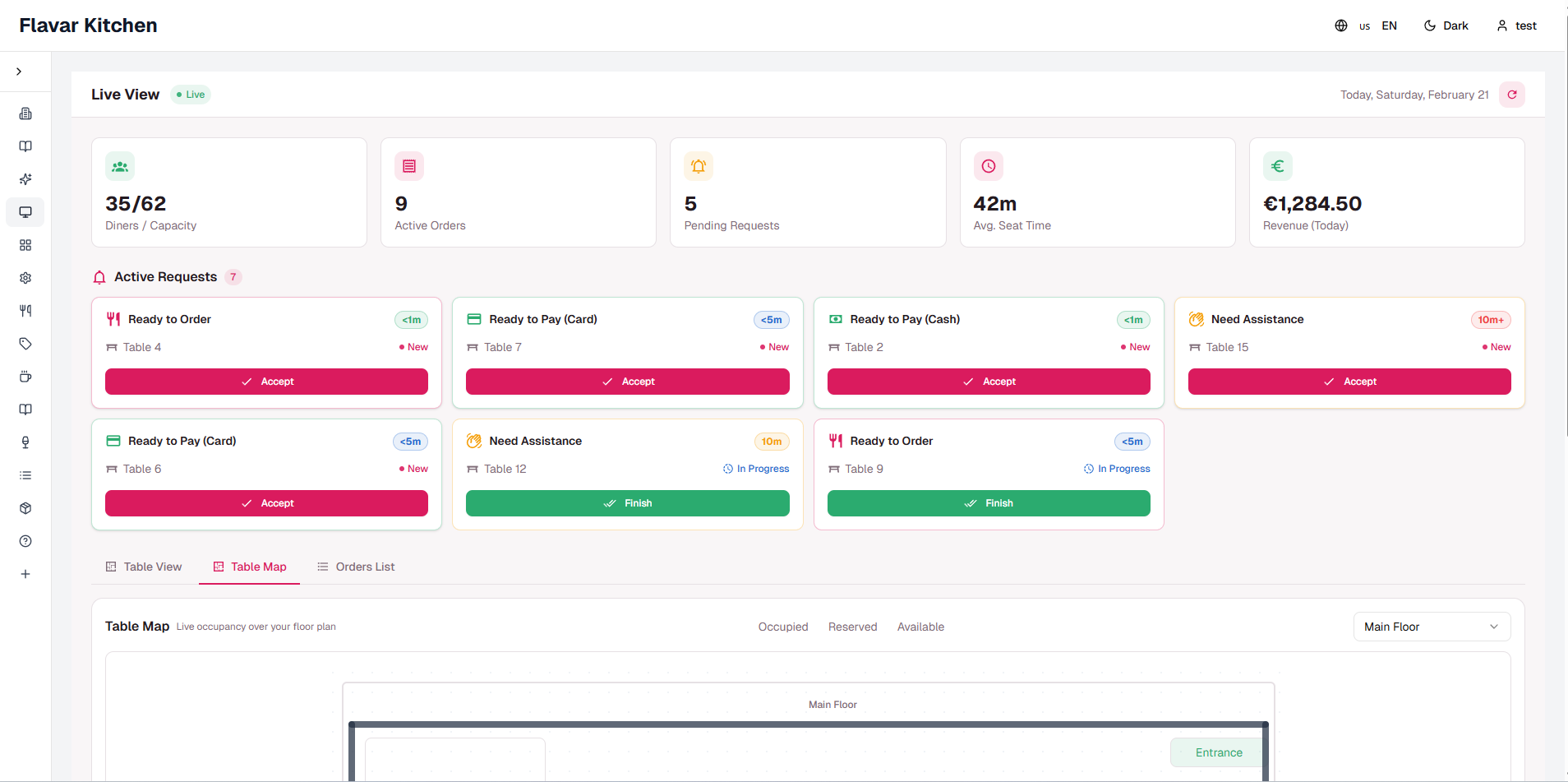This screenshot has width=1568, height=782.
Task: Expand the collapsed sidebar with the chevron
Action: [x=18, y=71]
